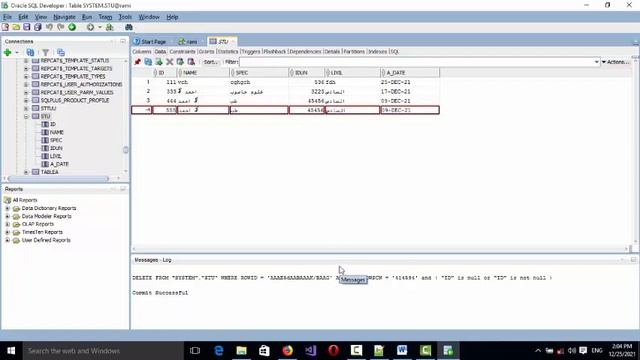Click the Schema Browser icon in Connections
The width and height of the screenshot is (640, 360).
[61, 52]
